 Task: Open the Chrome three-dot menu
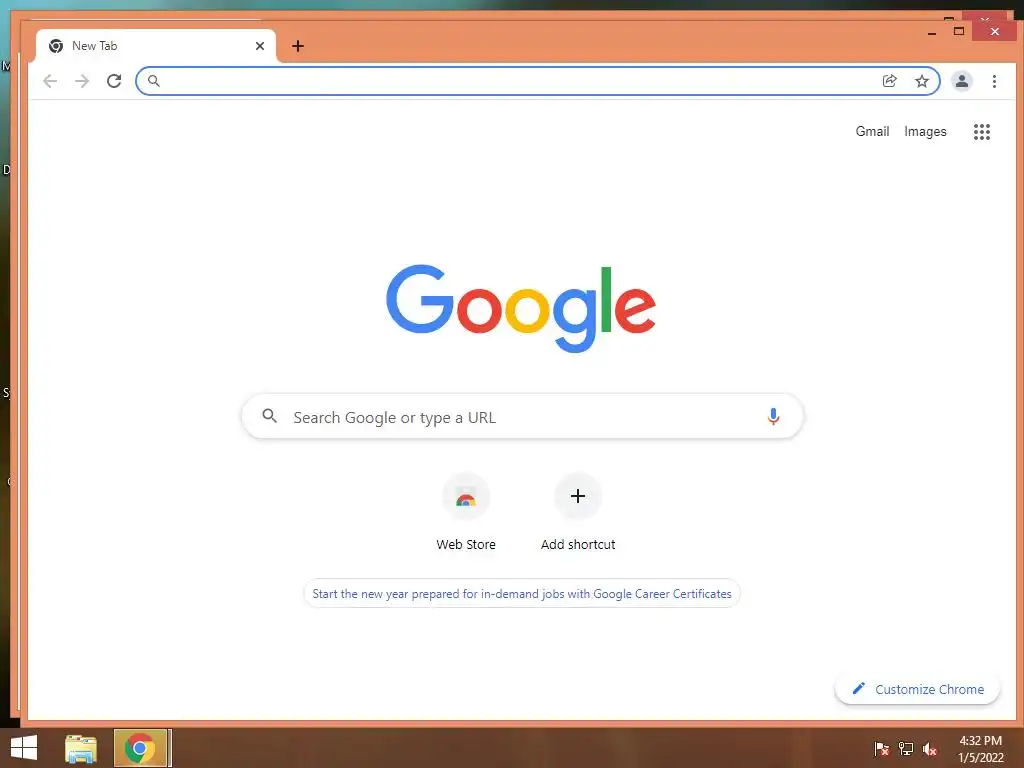pos(994,81)
